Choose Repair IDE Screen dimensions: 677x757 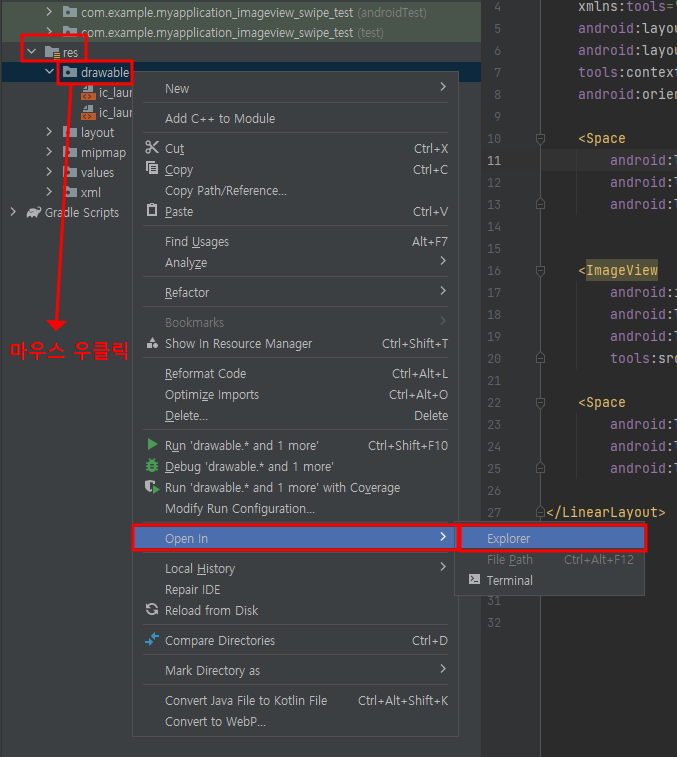click(x=296, y=589)
